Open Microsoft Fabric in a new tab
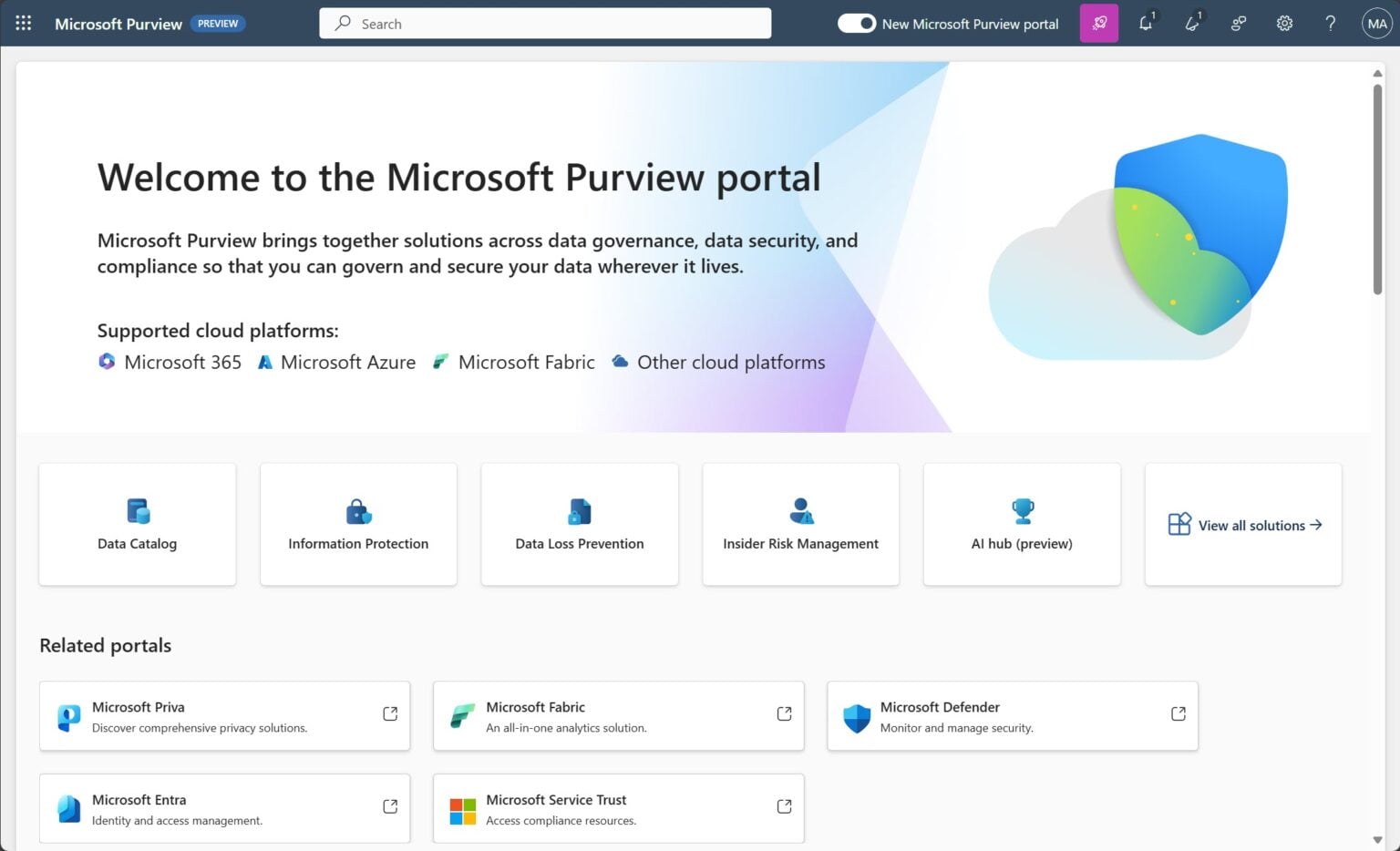Screen dimensions: 1400x851 [618, 715]
